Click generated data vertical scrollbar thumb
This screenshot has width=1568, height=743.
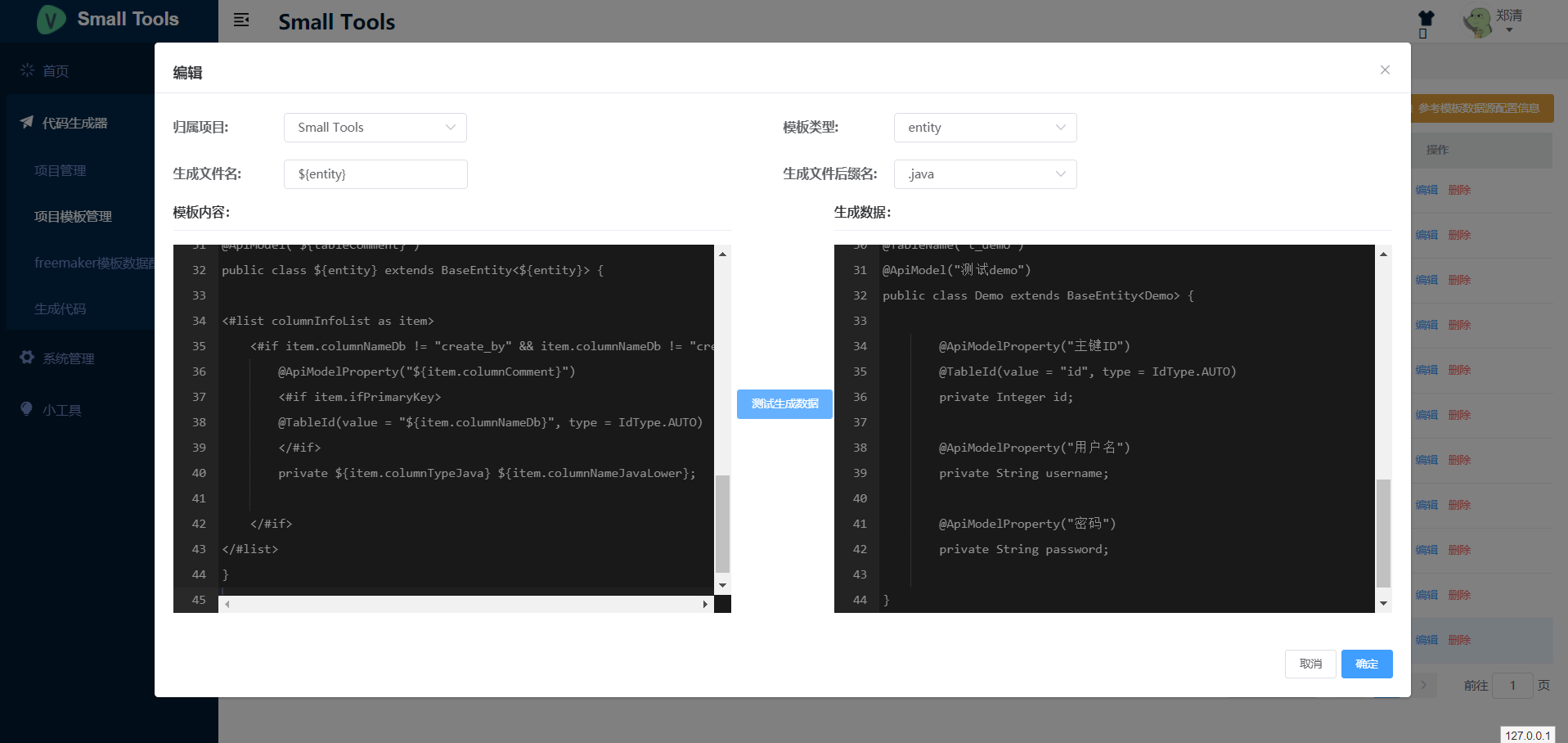[x=1383, y=533]
